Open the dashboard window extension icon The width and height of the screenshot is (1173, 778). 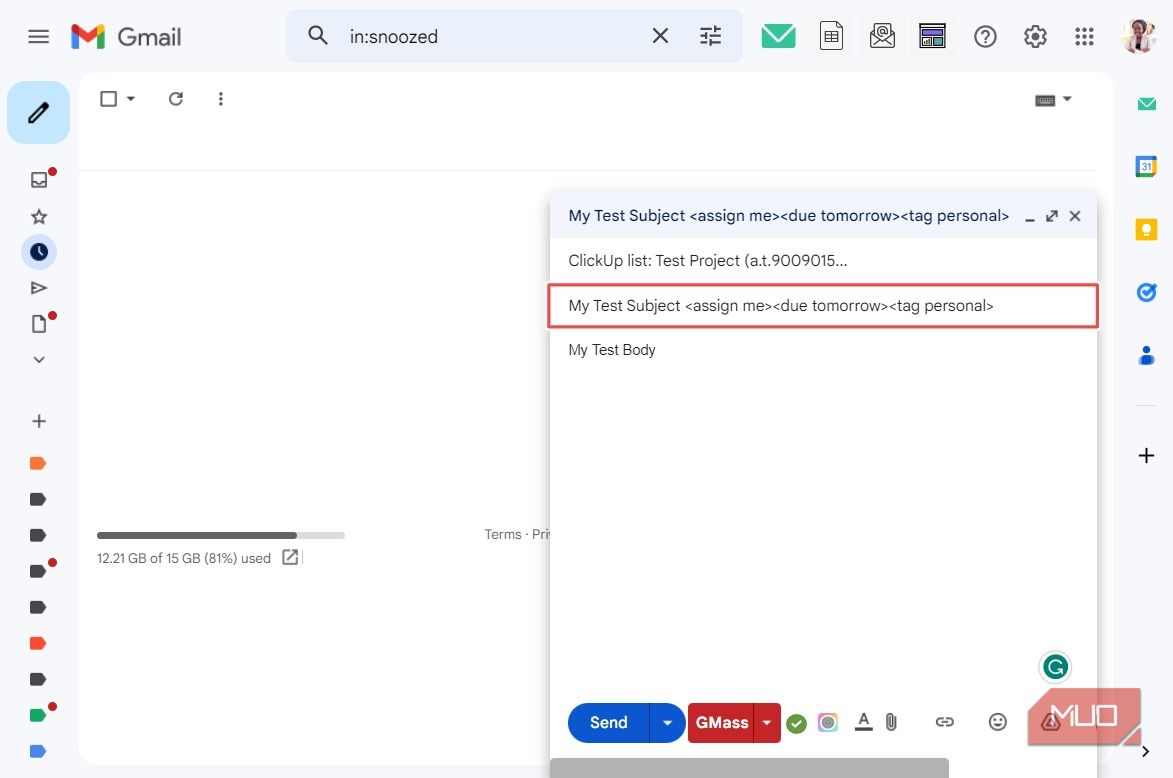(x=932, y=35)
